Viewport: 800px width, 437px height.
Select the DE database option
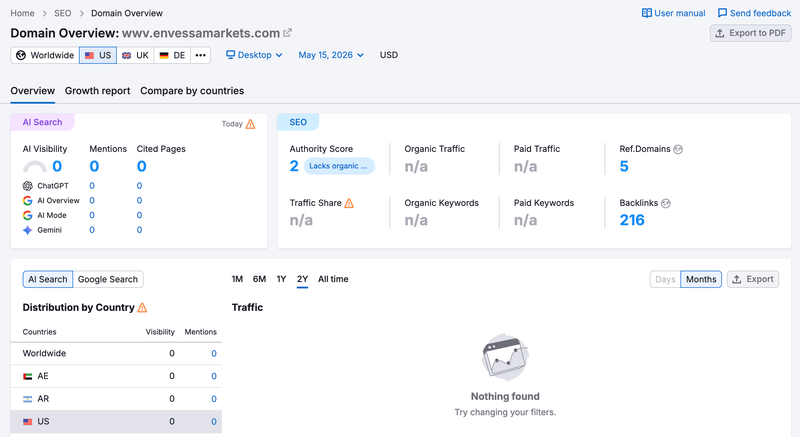172,55
